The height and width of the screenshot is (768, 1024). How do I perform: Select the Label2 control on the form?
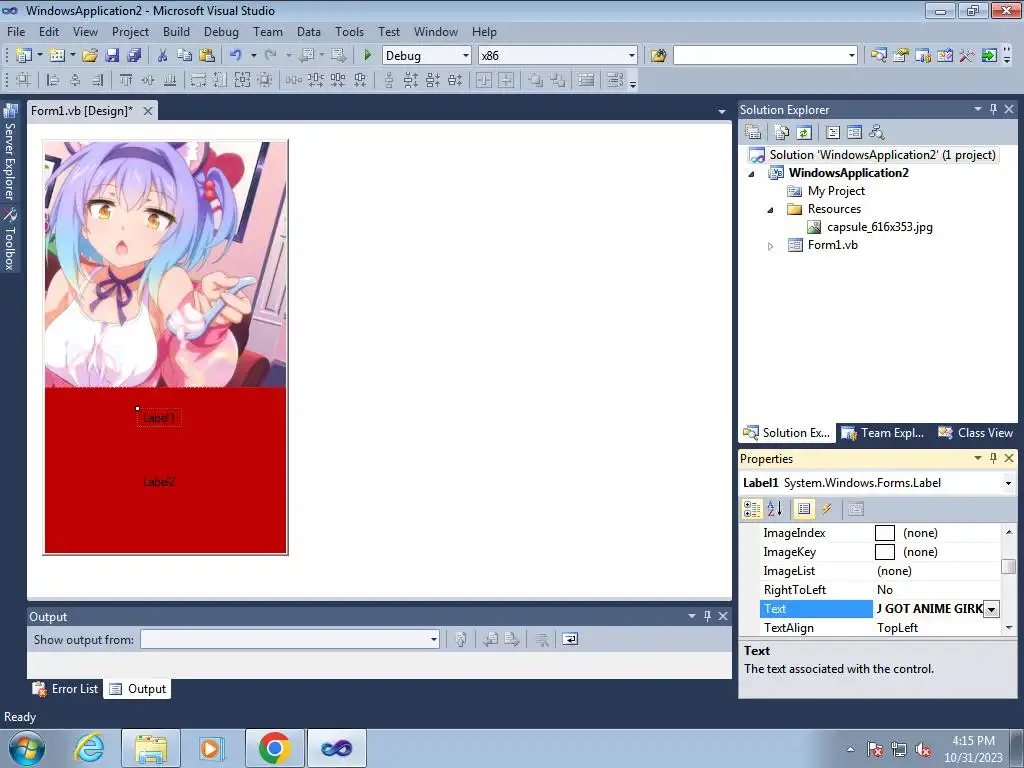pyautogui.click(x=159, y=482)
